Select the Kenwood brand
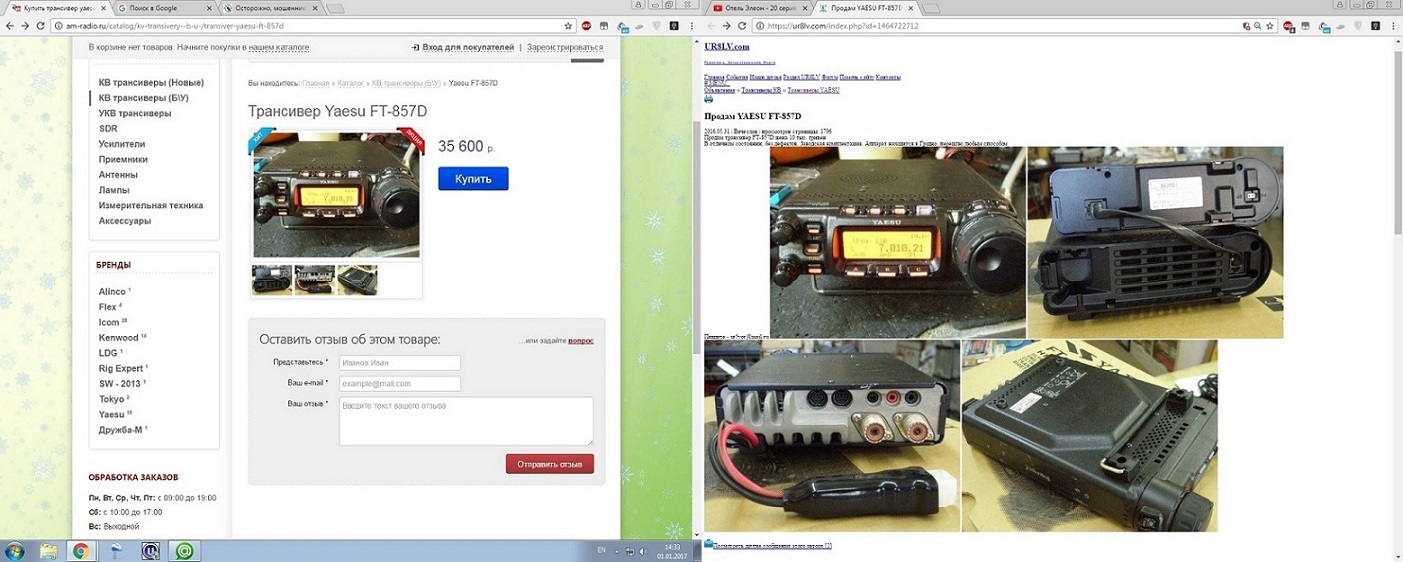Image resolution: width=1403 pixels, height=562 pixels. tap(118, 338)
